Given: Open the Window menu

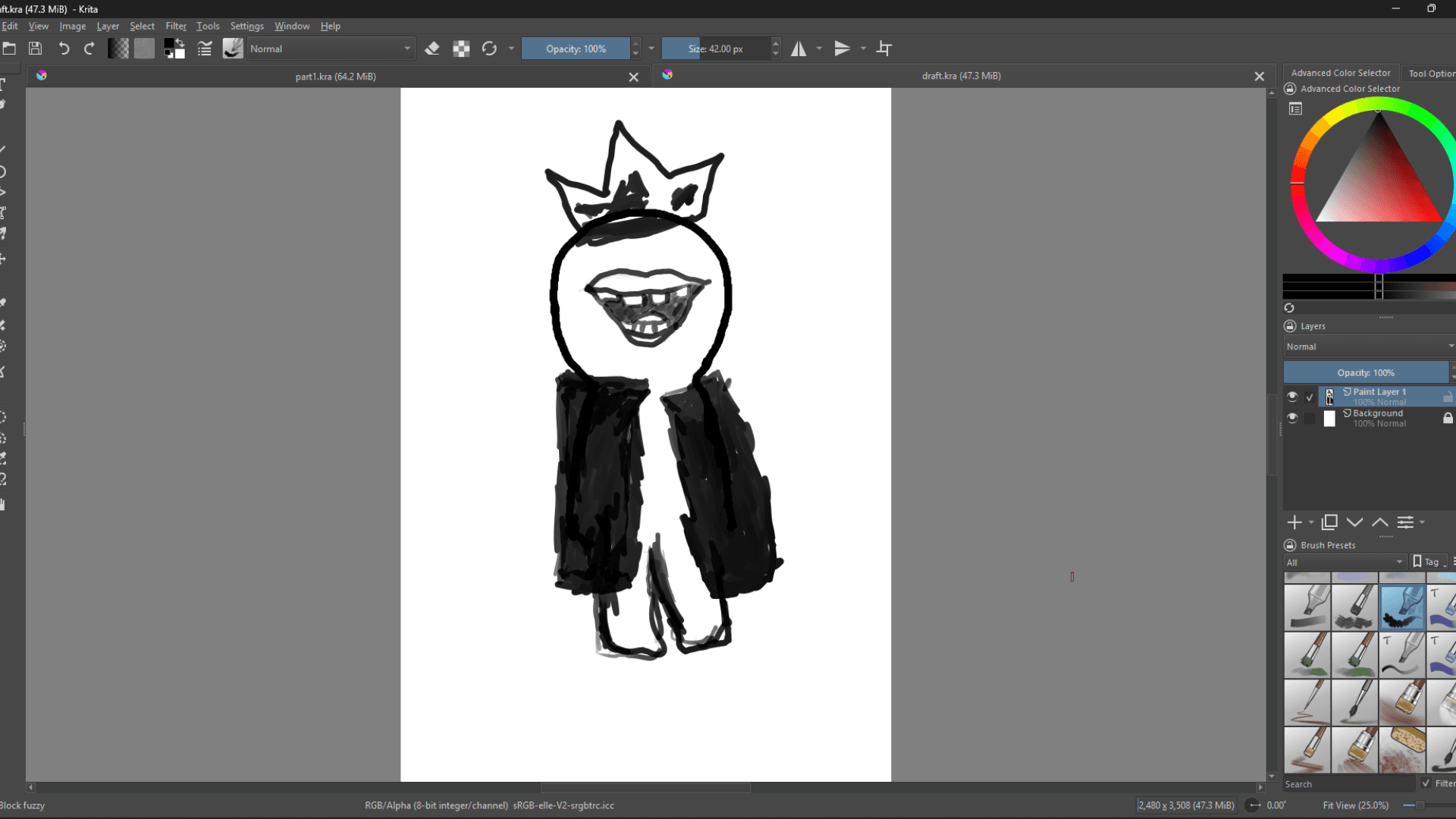Looking at the screenshot, I should coord(292,26).
